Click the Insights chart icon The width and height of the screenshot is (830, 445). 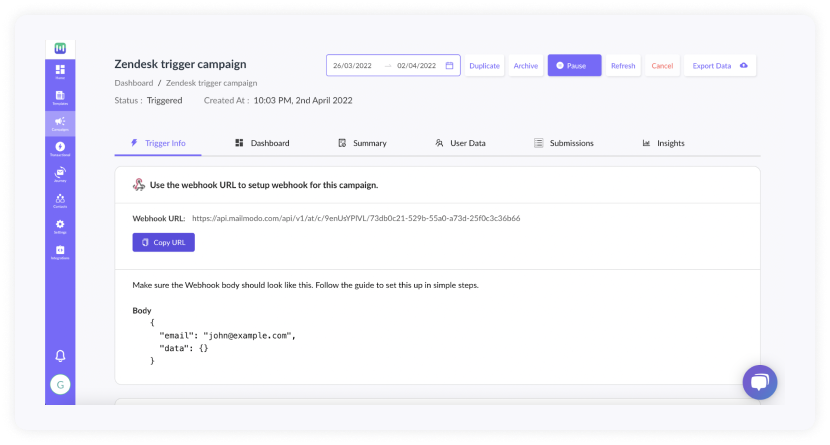646,143
